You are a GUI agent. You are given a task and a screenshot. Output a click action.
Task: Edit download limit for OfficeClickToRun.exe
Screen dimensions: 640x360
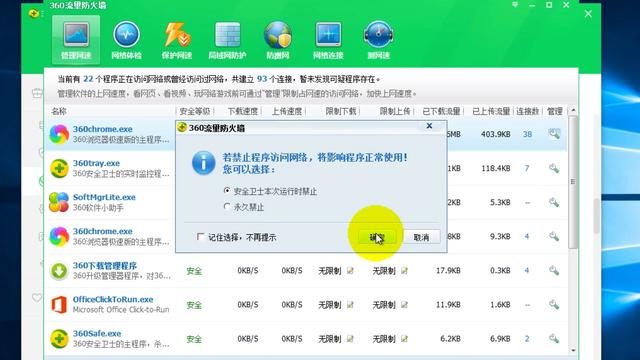click(x=350, y=305)
